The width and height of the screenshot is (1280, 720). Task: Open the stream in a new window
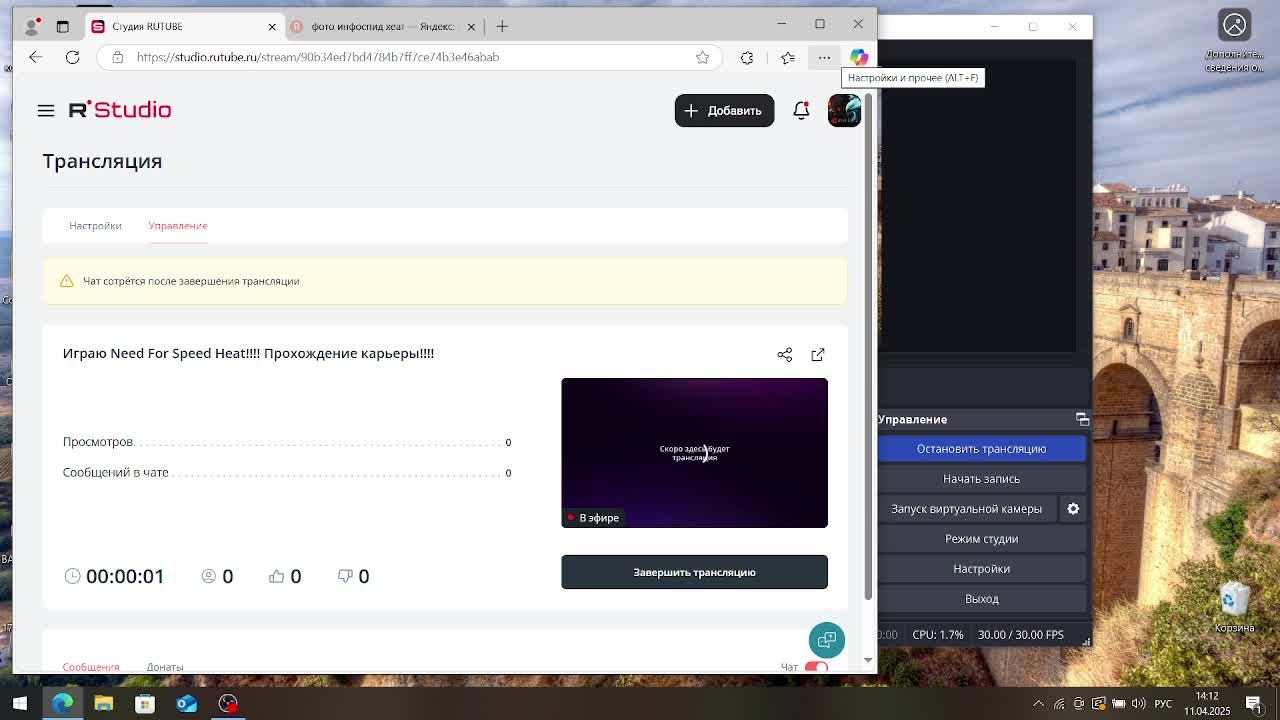818,354
